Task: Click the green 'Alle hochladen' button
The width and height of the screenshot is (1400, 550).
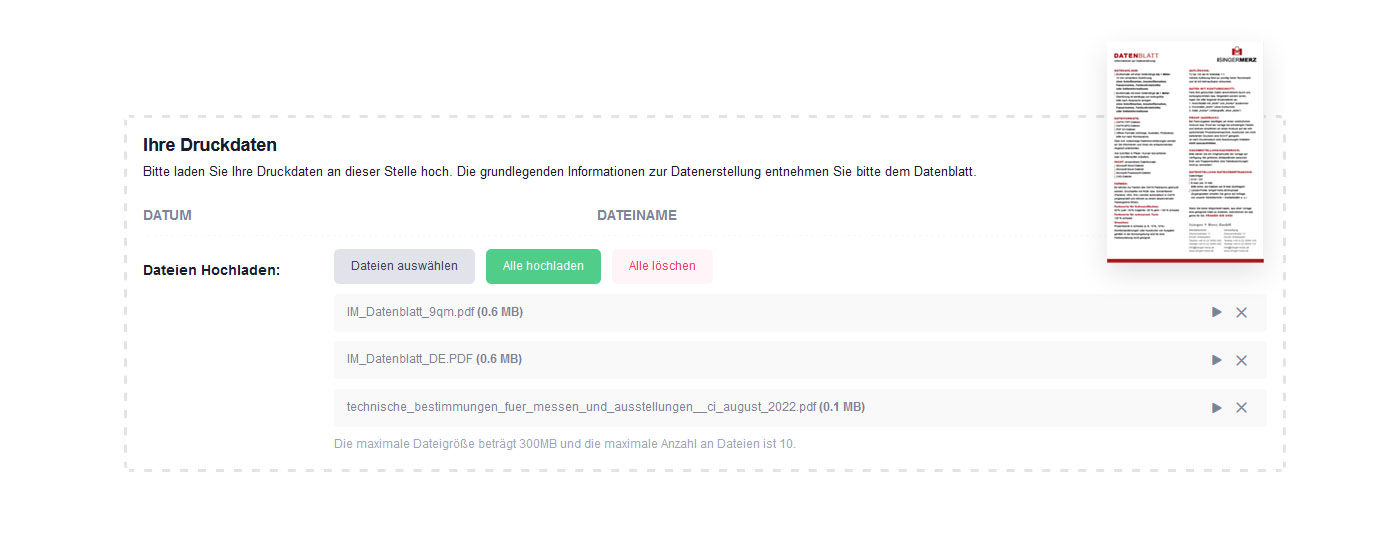Action: pos(543,266)
